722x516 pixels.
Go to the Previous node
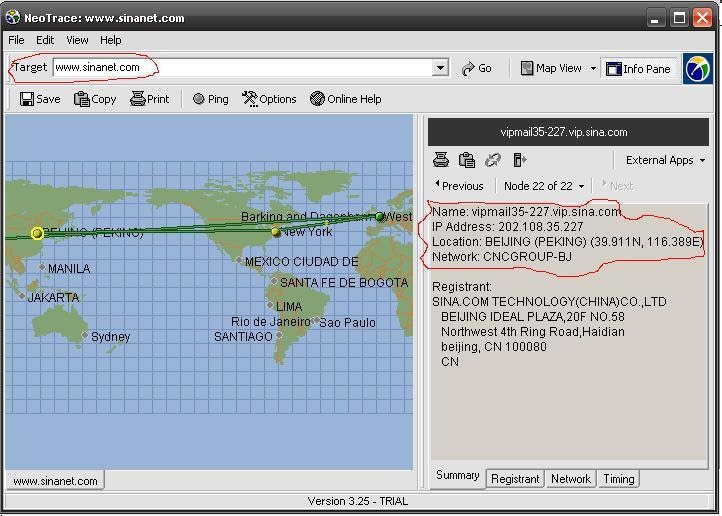tap(459, 186)
